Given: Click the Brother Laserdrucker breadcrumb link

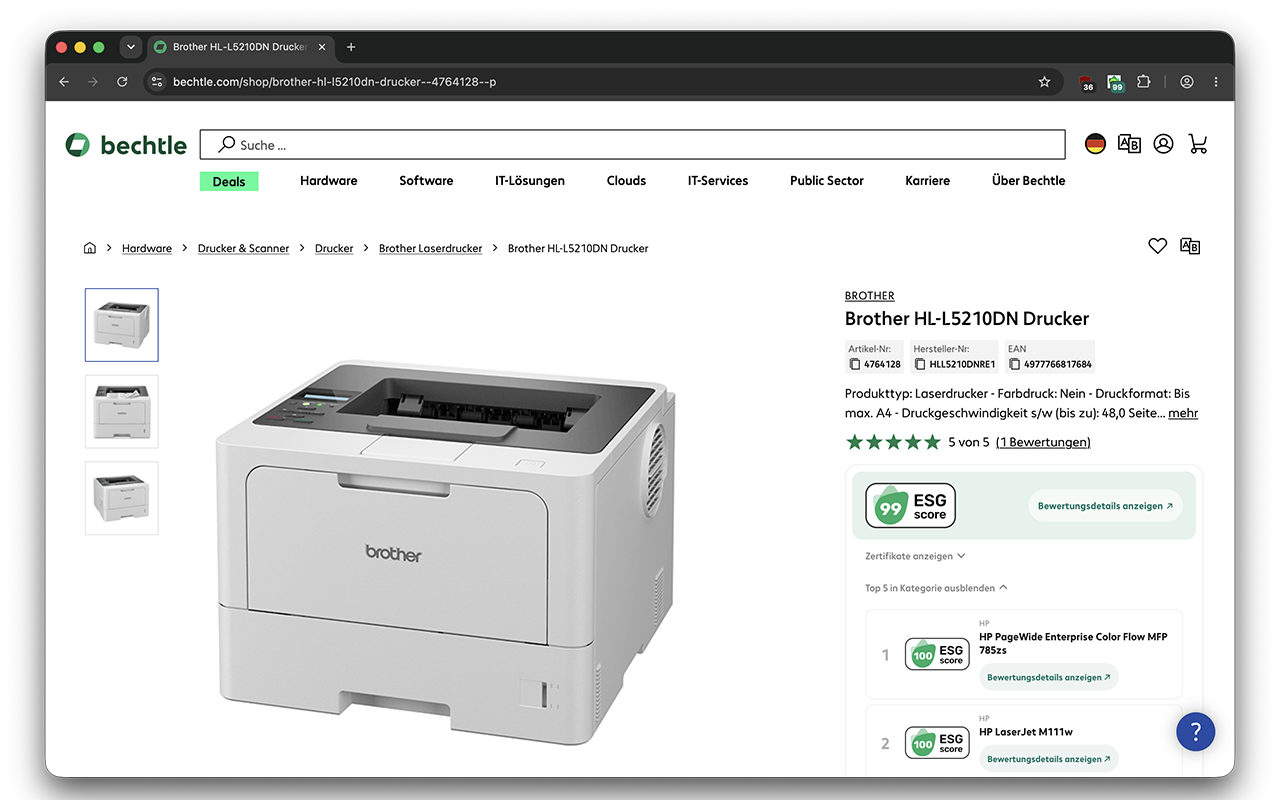Looking at the screenshot, I should 430,248.
